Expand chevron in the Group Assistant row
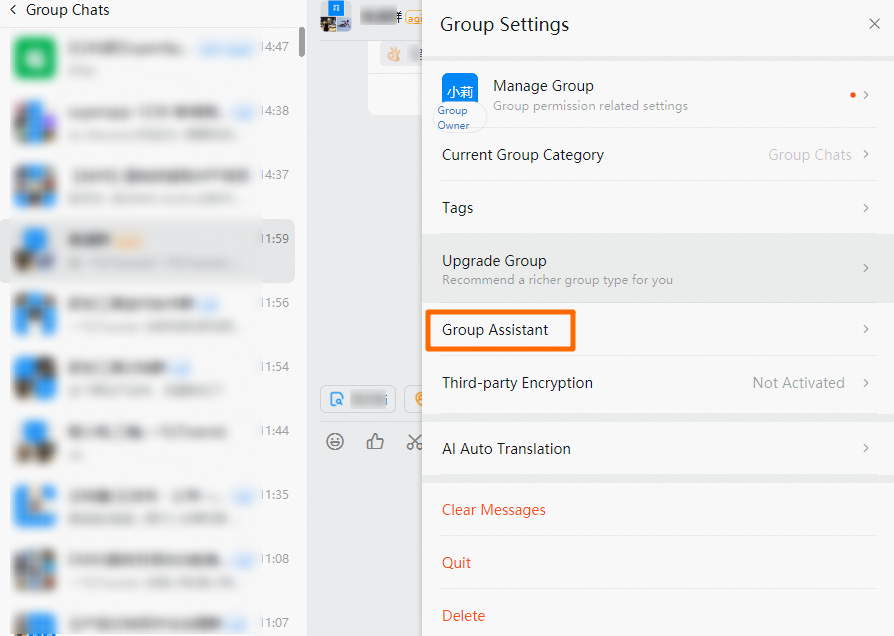This screenshot has width=894, height=636. [865, 329]
